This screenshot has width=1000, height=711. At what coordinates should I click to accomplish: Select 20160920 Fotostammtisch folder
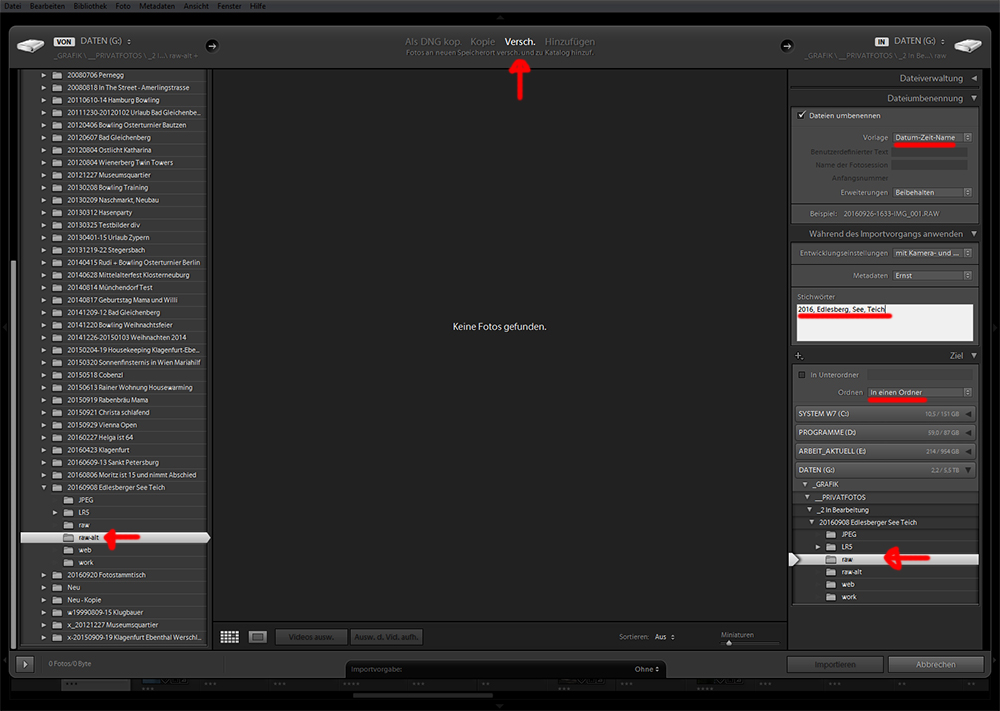(107, 575)
